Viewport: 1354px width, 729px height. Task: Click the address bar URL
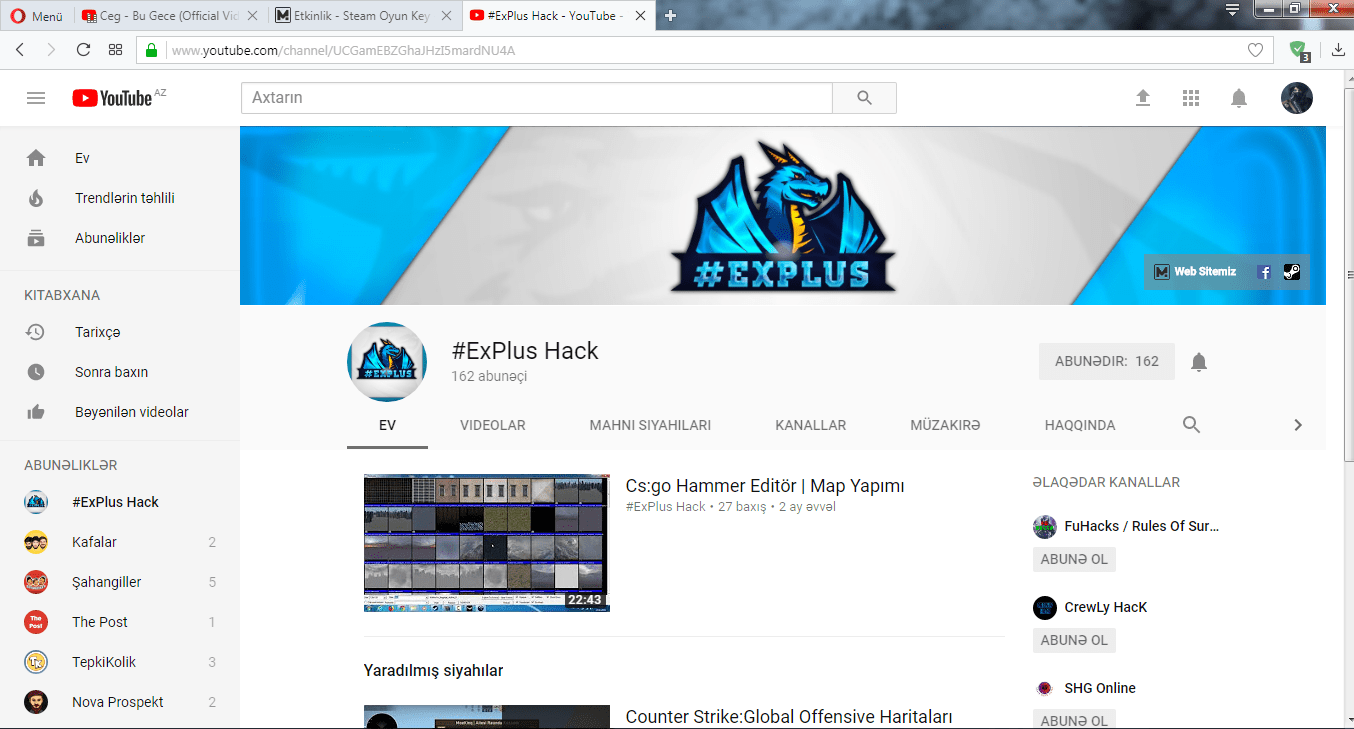(343, 50)
